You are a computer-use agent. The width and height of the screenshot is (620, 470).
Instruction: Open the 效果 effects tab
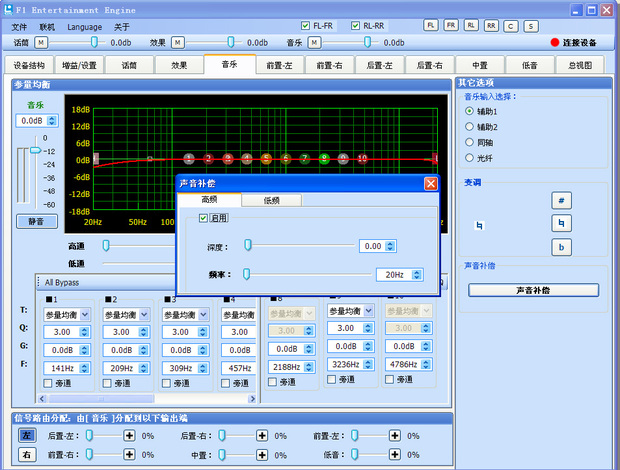click(x=179, y=65)
